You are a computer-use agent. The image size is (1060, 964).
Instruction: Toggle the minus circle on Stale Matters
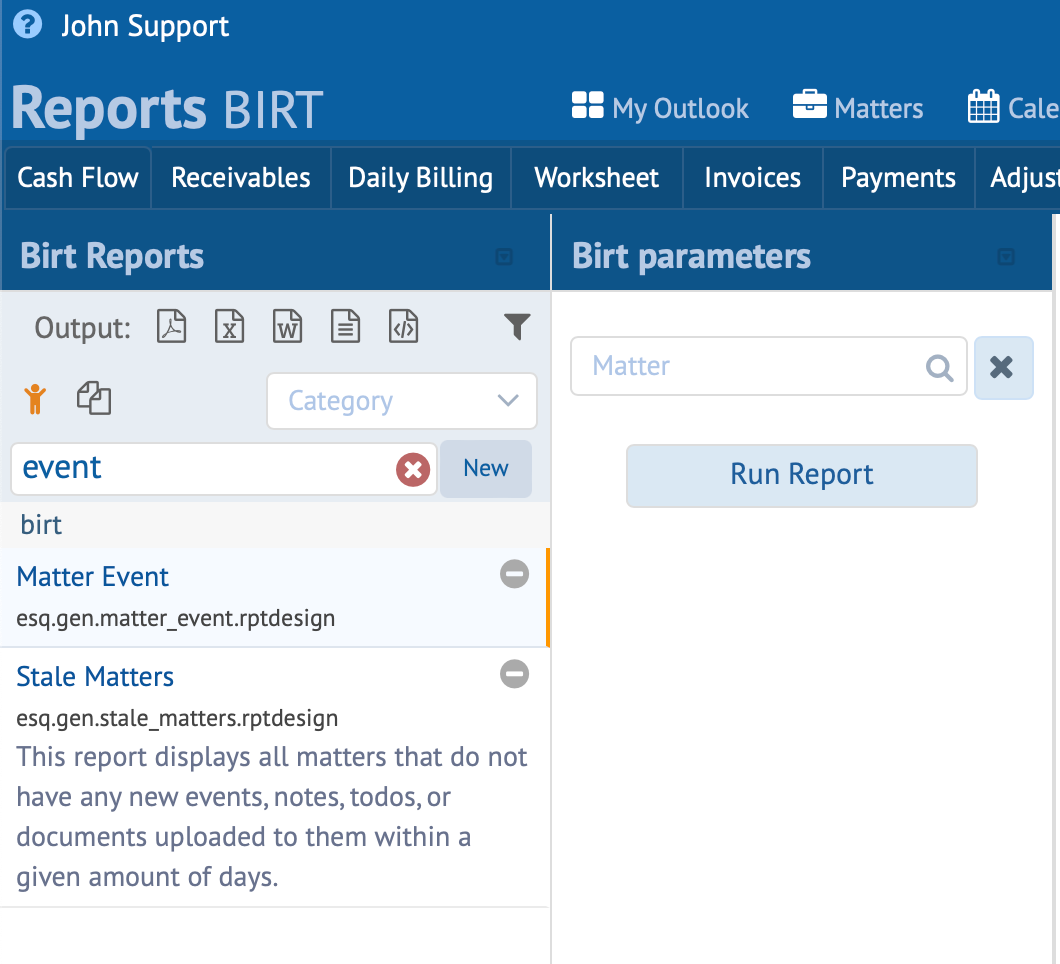[514, 674]
